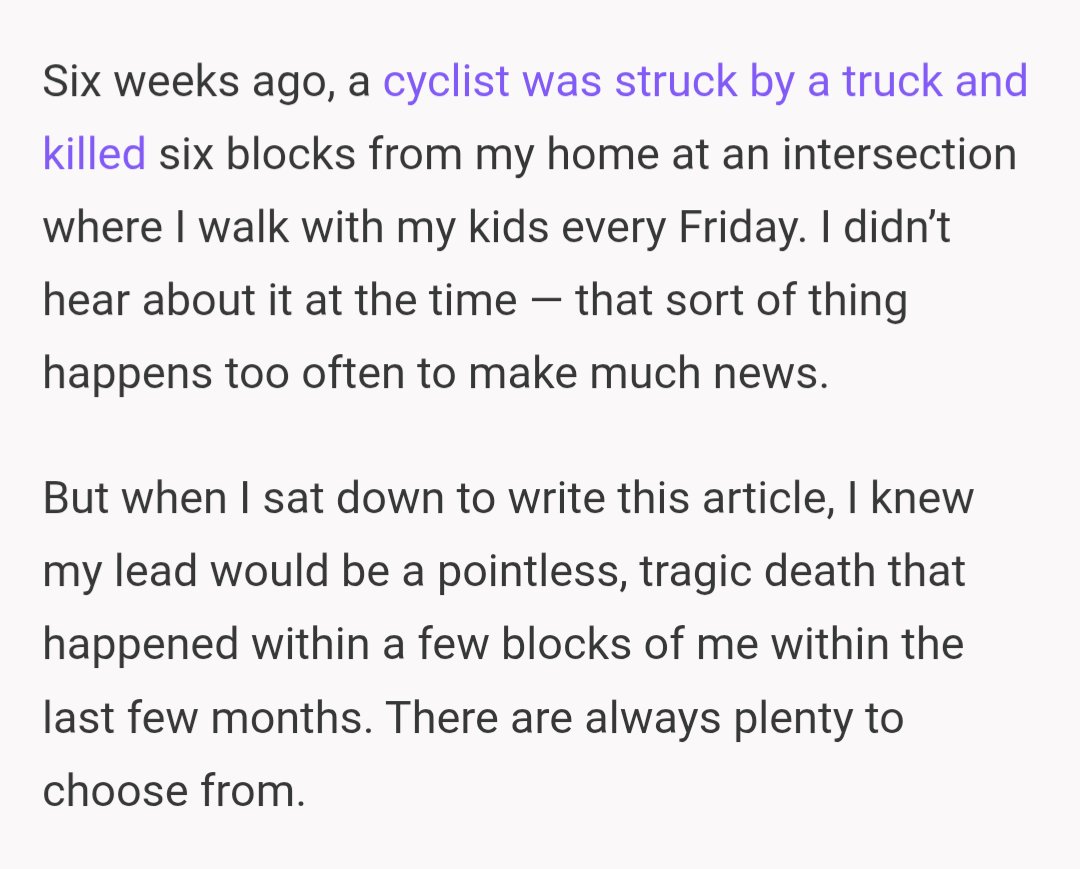Click the final words 'choose from'
Viewport: 1080px width, 869px height.
tap(172, 790)
